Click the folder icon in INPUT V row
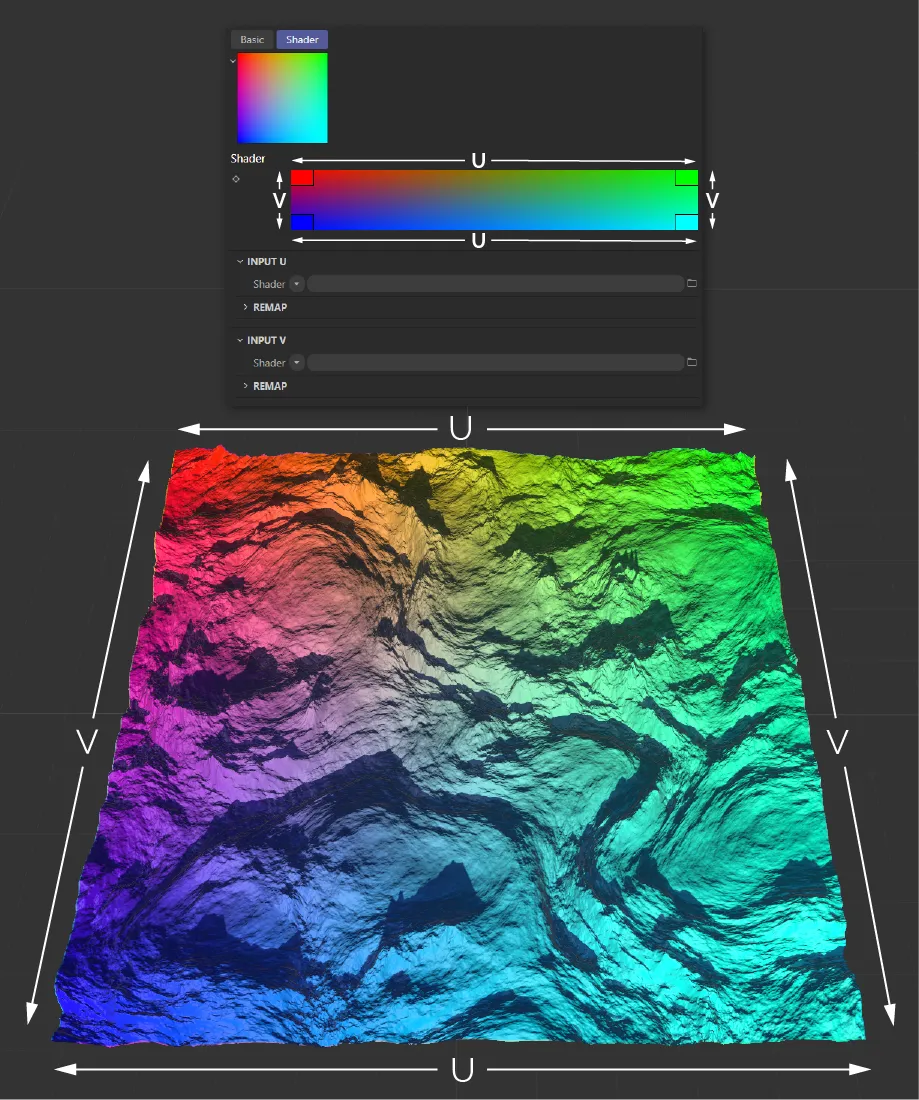The height and width of the screenshot is (1100, 919). 692,363
